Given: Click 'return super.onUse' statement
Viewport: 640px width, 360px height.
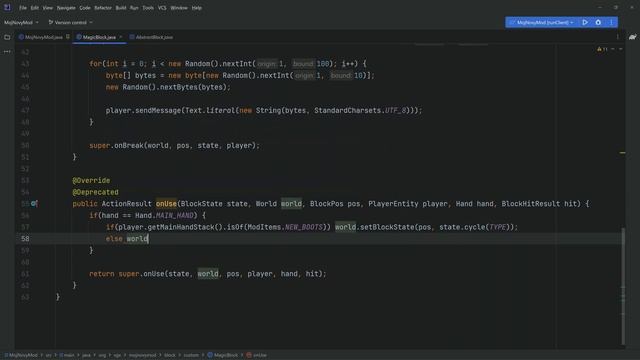Looking at the screenshot, I should pyautogui.click(x=127, y=274).
